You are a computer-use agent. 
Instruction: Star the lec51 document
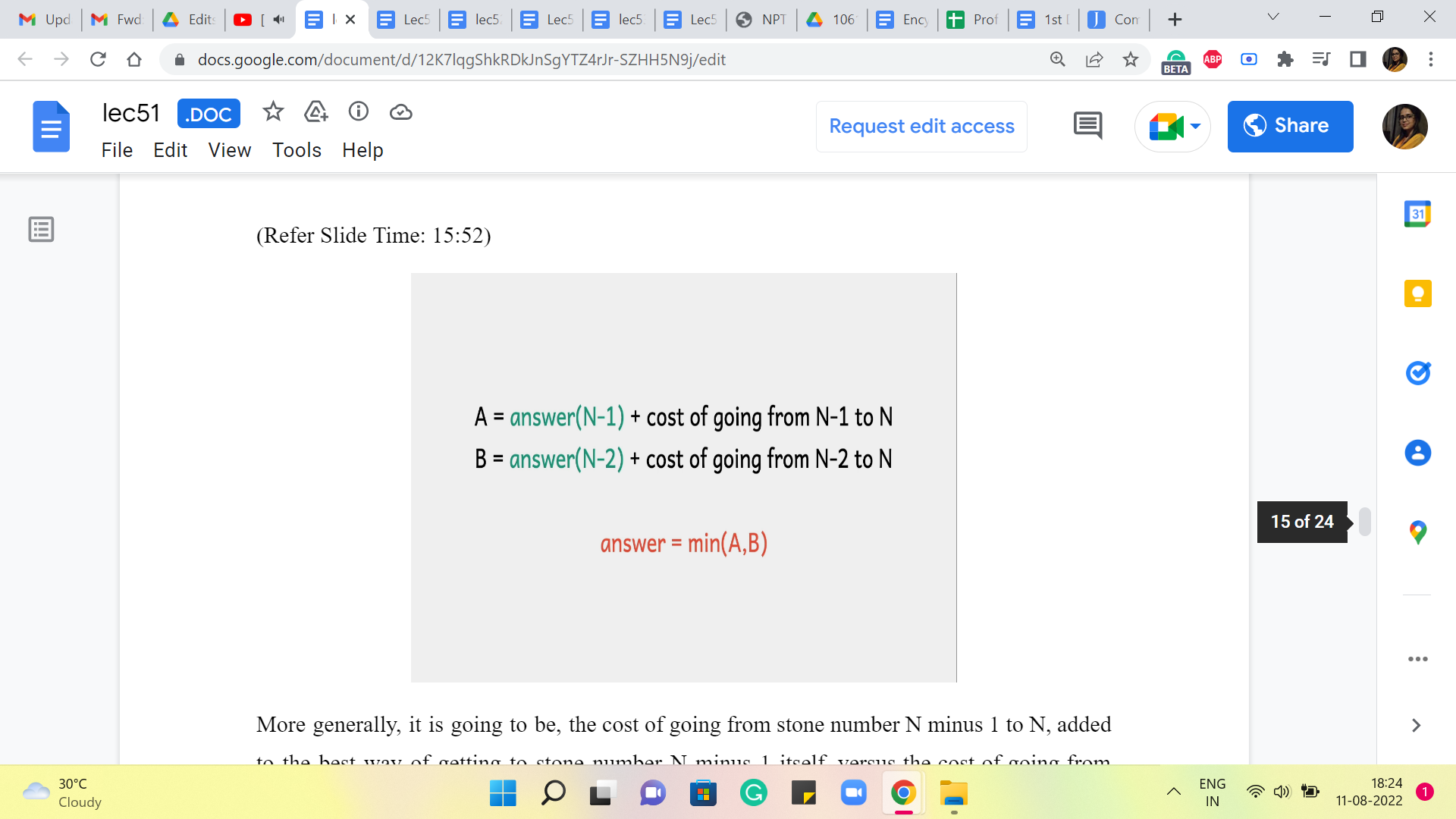(273, 112)
